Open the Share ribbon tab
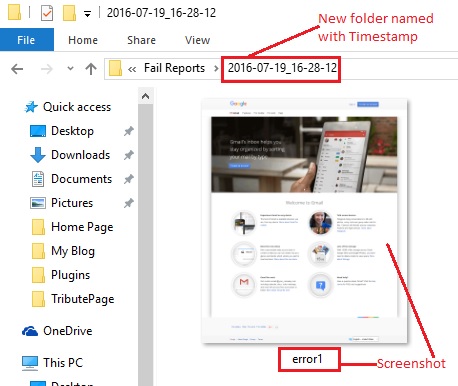 click(141, 40)
